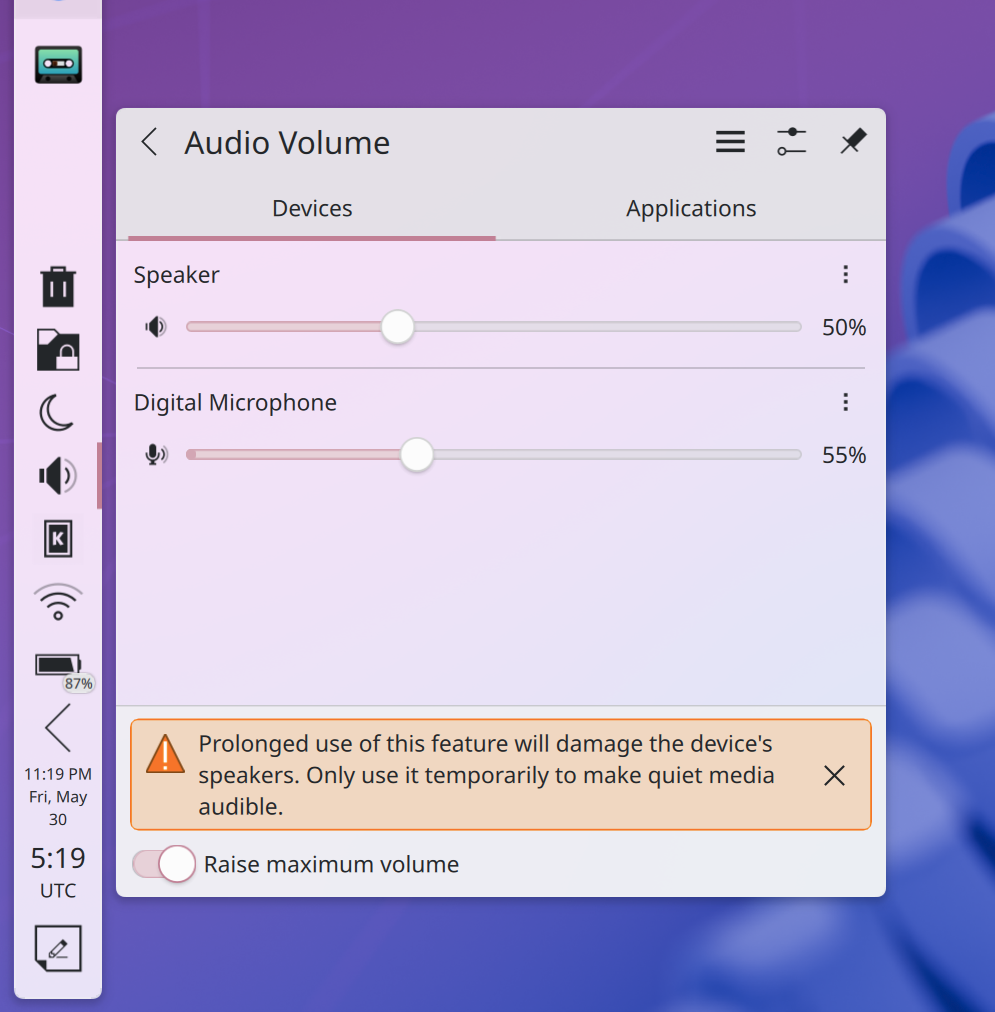Open Digital Microphone three-dot options menu

845,402
